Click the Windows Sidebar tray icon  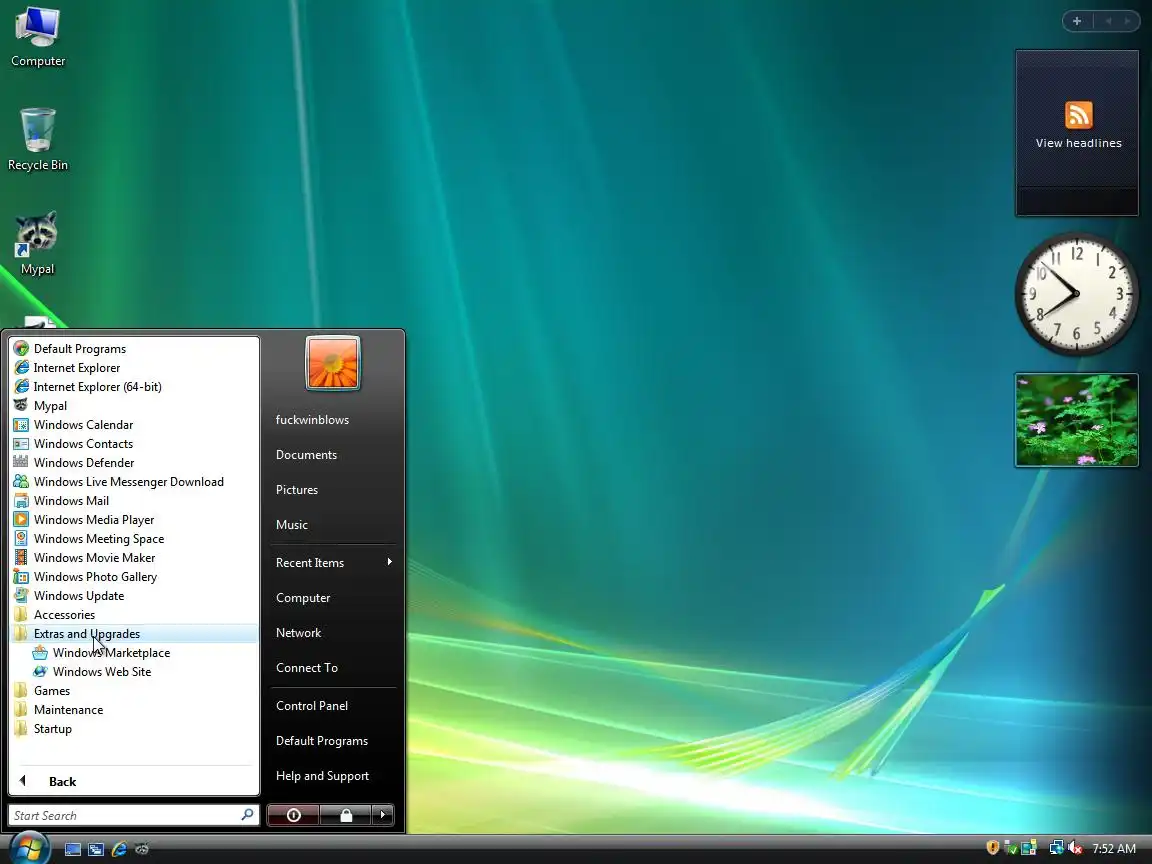(x=1029, y=848)
